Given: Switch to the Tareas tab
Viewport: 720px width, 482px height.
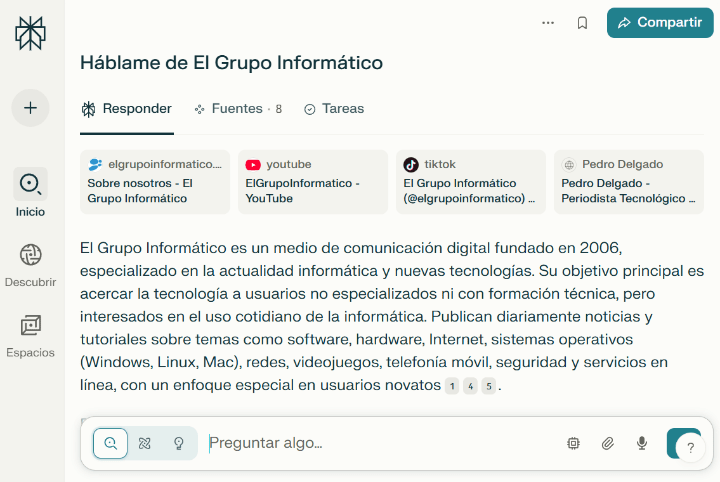Looking at the screenshot, I should coord(334,109).
